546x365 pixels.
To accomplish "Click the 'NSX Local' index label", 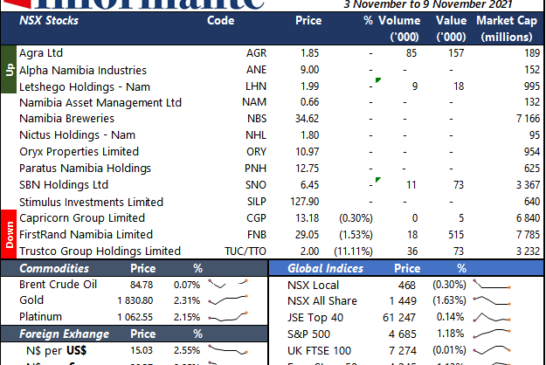I will tap(313, 285).
